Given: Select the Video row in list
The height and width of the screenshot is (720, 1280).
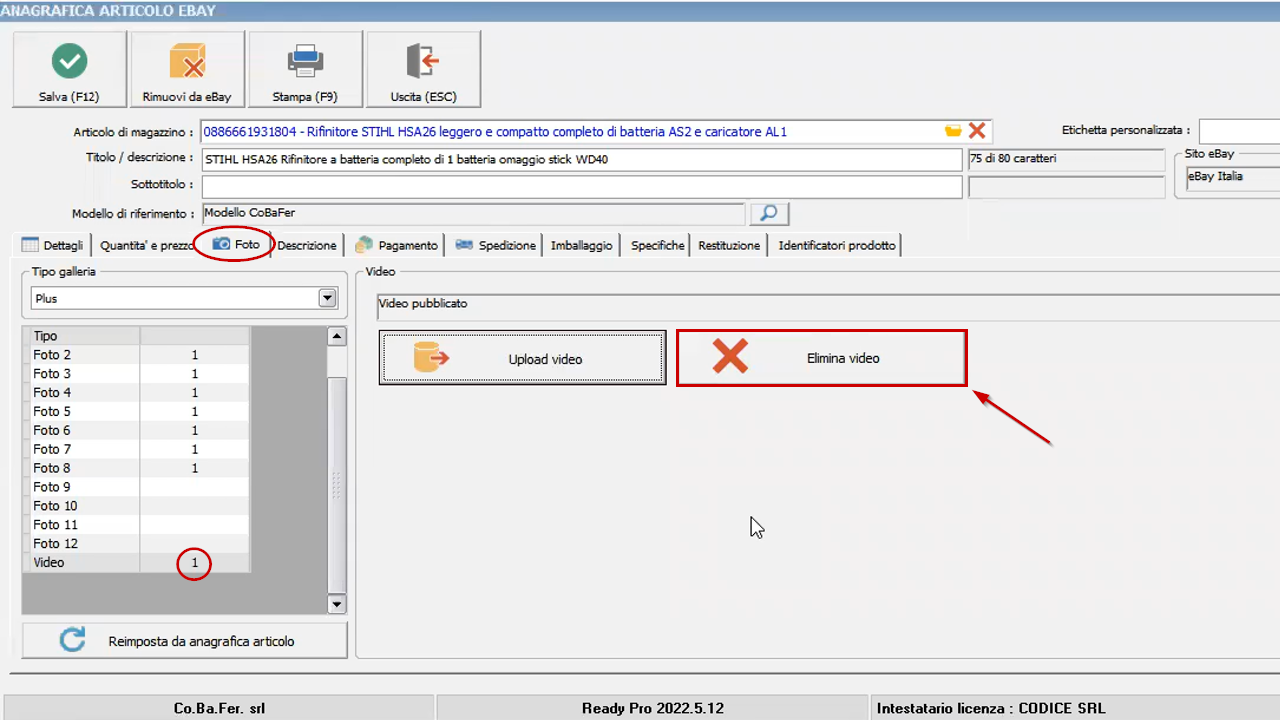Looking at the screenshot, I should point(136,563).
